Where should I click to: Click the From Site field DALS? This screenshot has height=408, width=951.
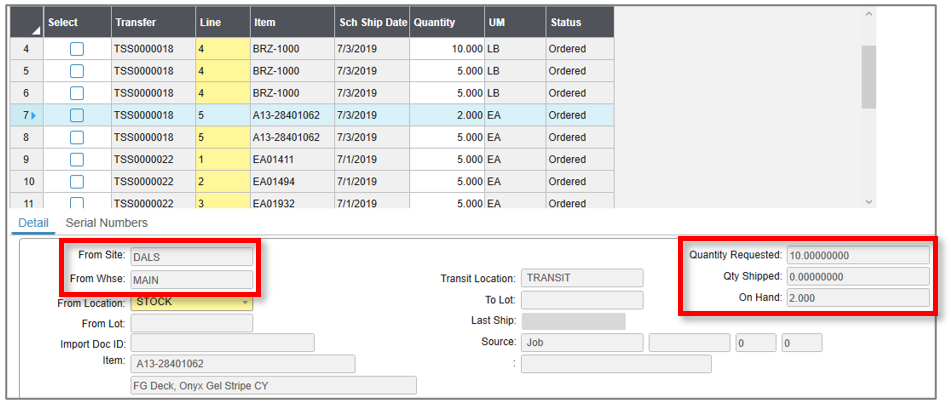coord(192,256)
